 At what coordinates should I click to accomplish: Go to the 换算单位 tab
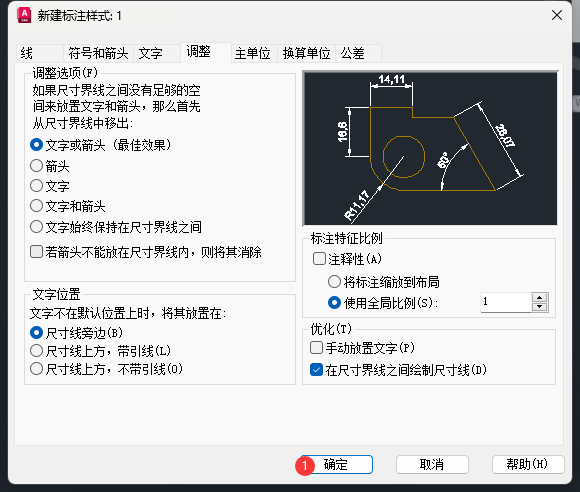(306, 53)
